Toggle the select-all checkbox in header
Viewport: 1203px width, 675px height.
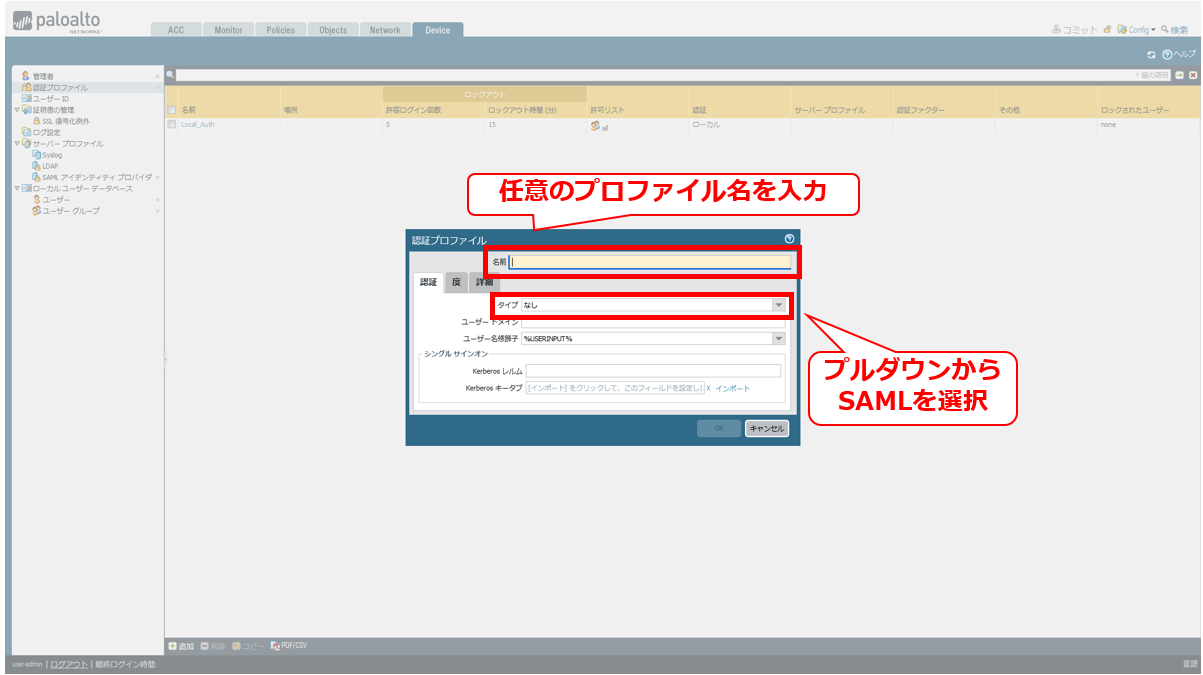pos(172,110)
